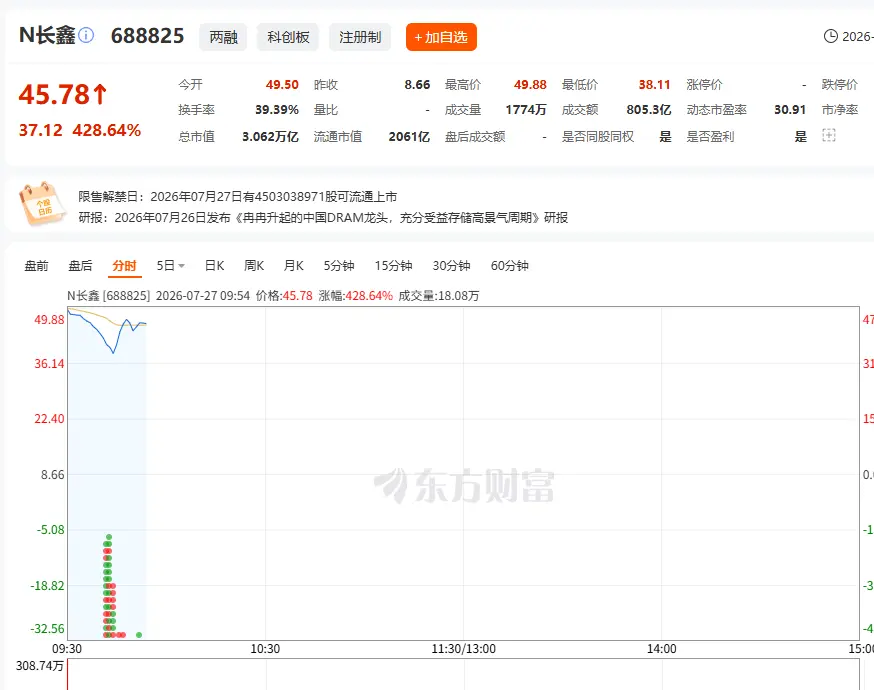
Task: Click the current price 45.78
Action: click(x=54, y=94)
